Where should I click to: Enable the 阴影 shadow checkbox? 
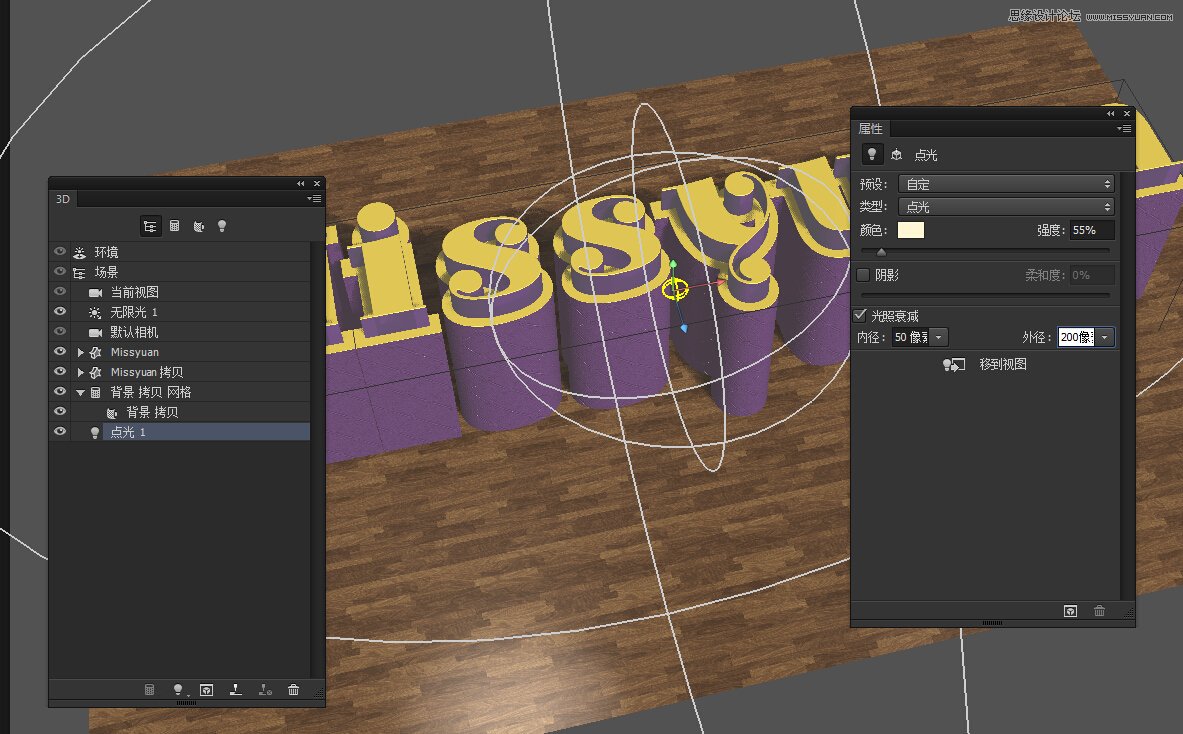click(x=864, y=275)
